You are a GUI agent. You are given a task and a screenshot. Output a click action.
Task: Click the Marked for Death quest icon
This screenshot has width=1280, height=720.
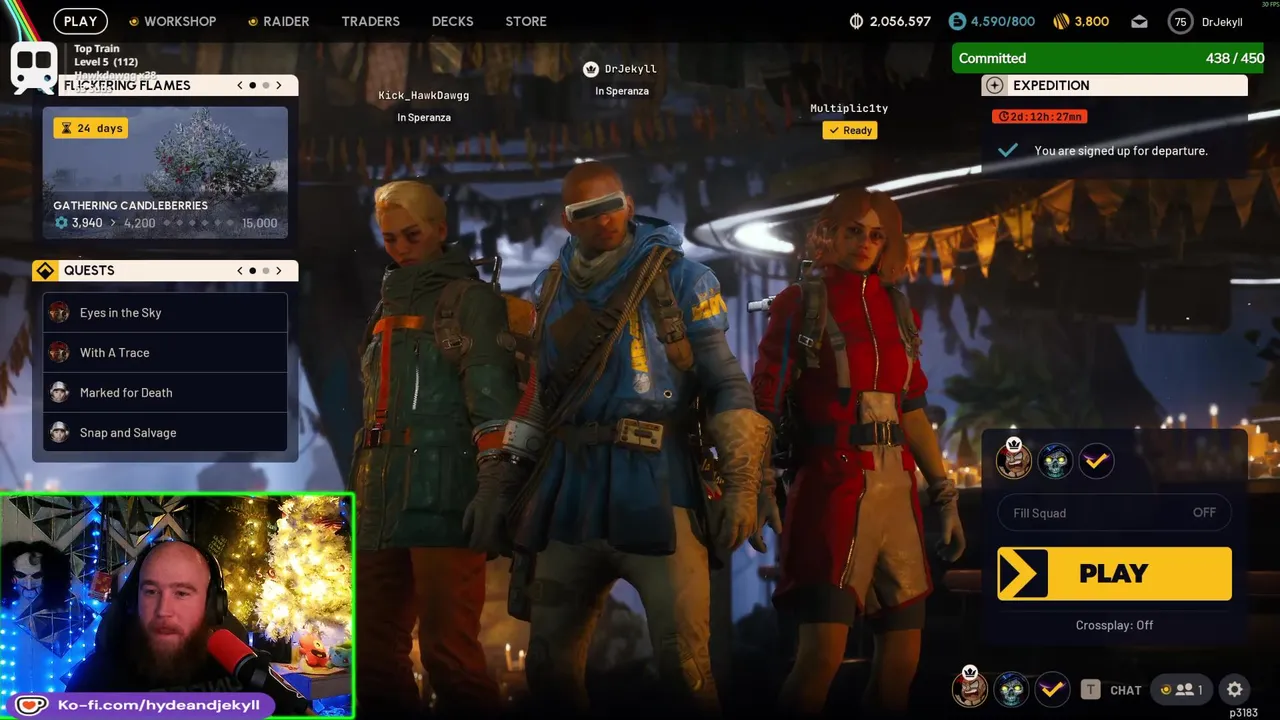tap(59, 392)
